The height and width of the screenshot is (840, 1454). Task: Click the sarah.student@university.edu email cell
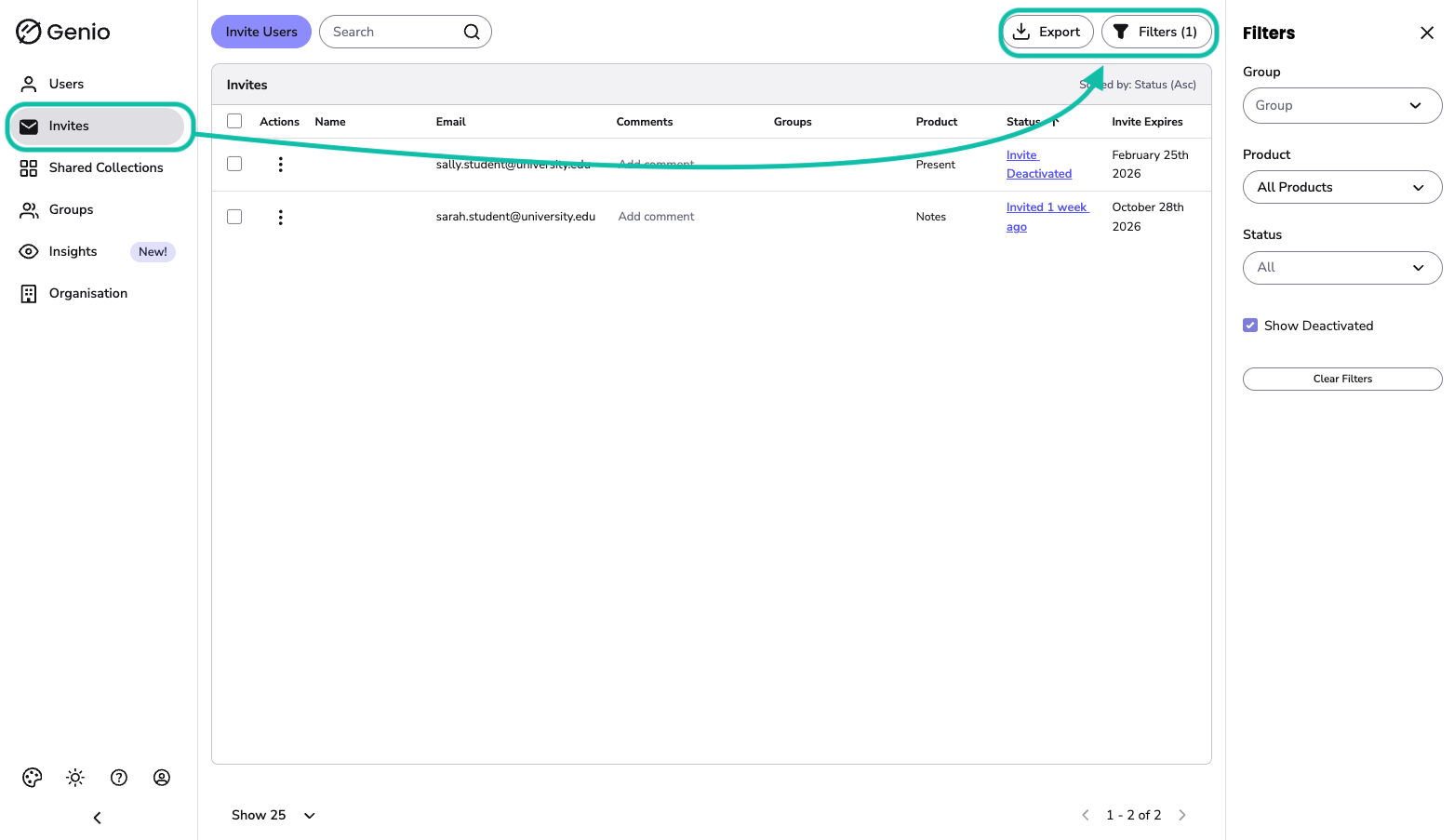point(515,217)
